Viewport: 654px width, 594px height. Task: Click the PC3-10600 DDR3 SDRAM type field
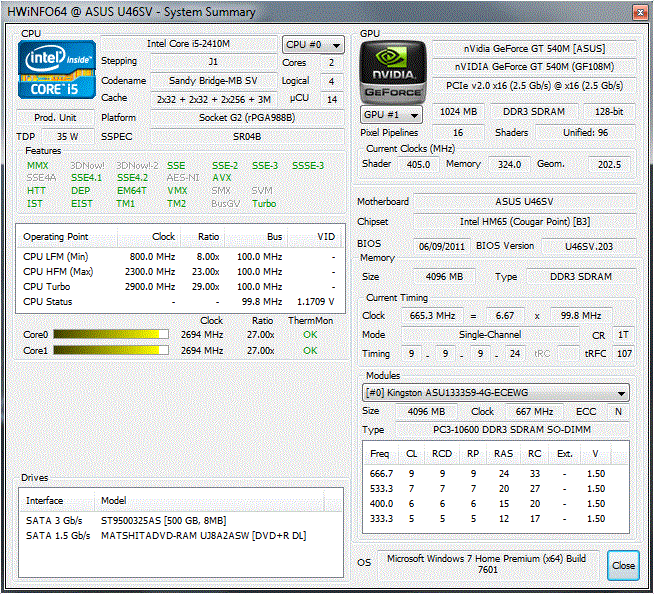(x=512, y=430)
